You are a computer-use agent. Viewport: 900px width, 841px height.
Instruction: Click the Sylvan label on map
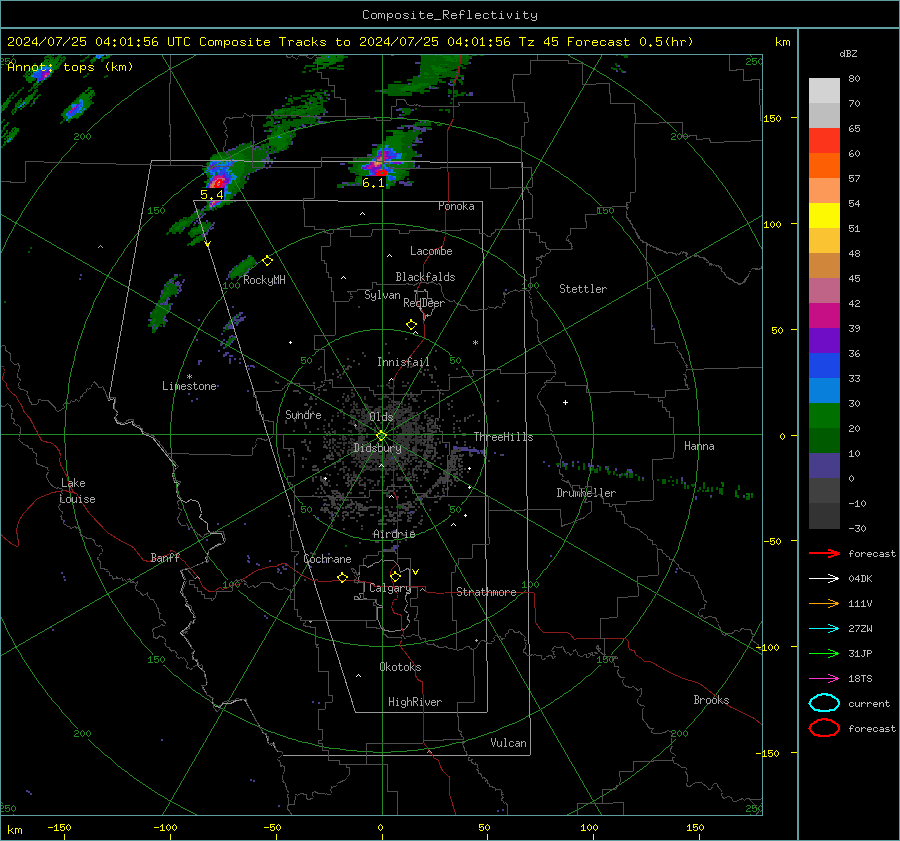click(382, 295)
